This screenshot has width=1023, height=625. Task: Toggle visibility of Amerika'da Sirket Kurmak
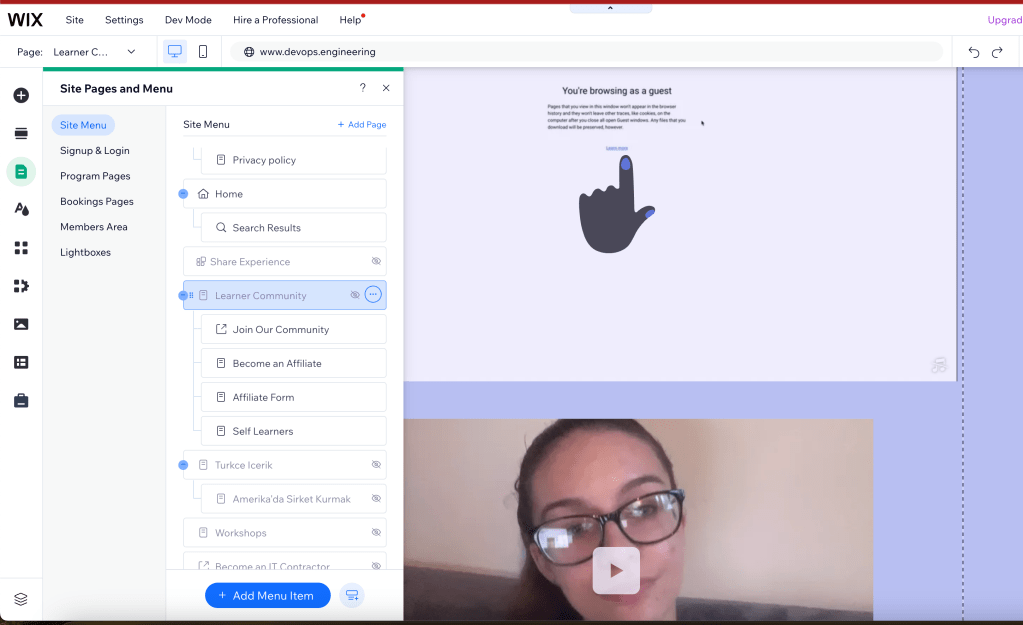[376, 498]
